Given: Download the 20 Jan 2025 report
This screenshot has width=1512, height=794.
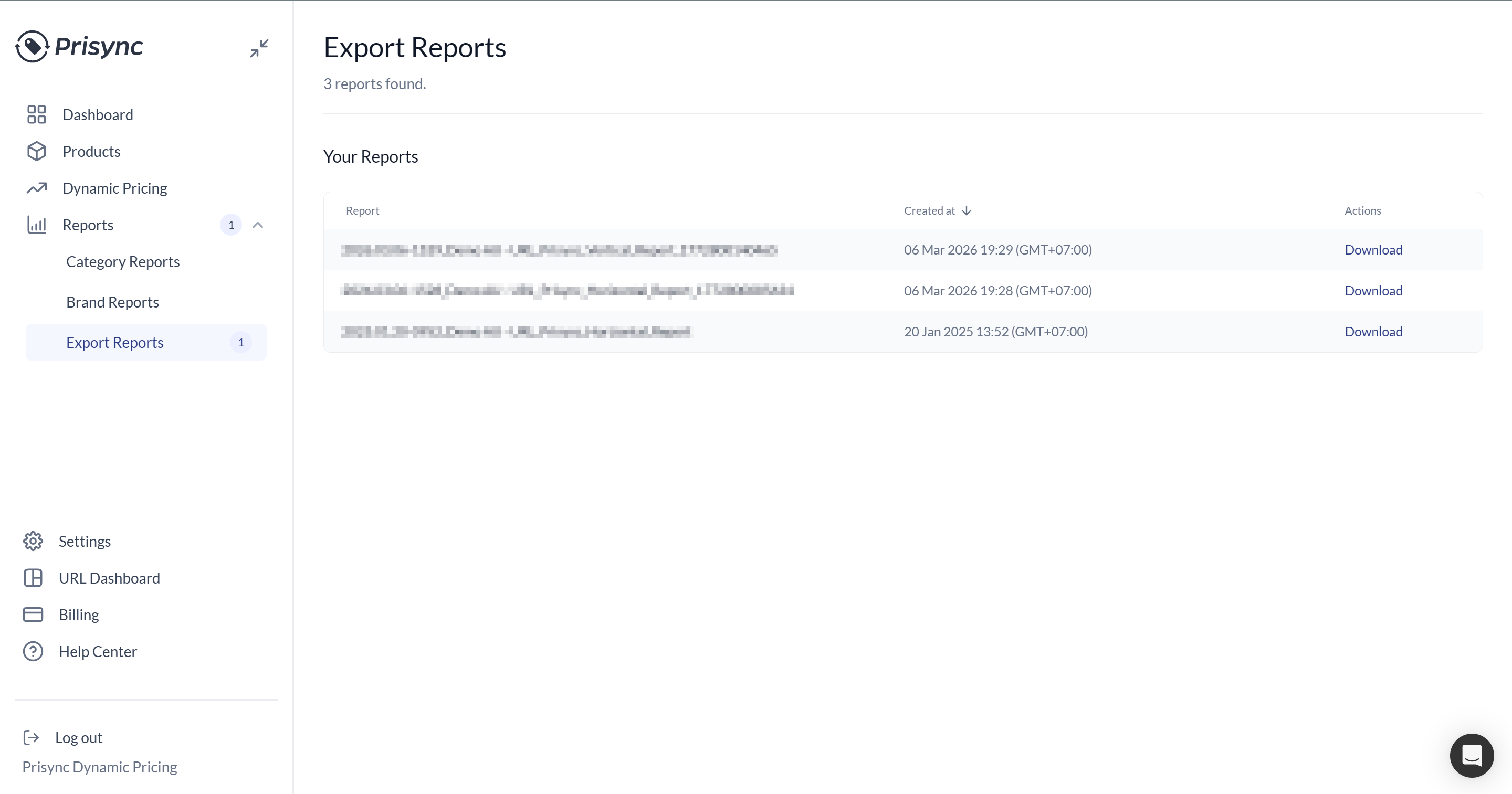Looking at the screenshot, I should click(x=1373, y=332).
